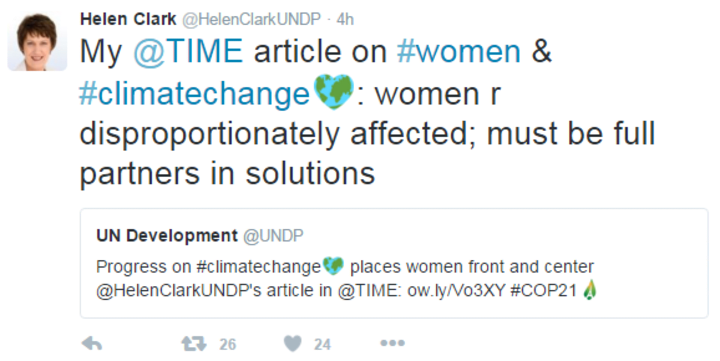The width and height of the screenshot is (720, 361).
Task: Open UN Development account name in quote
Action: (167, 236)
